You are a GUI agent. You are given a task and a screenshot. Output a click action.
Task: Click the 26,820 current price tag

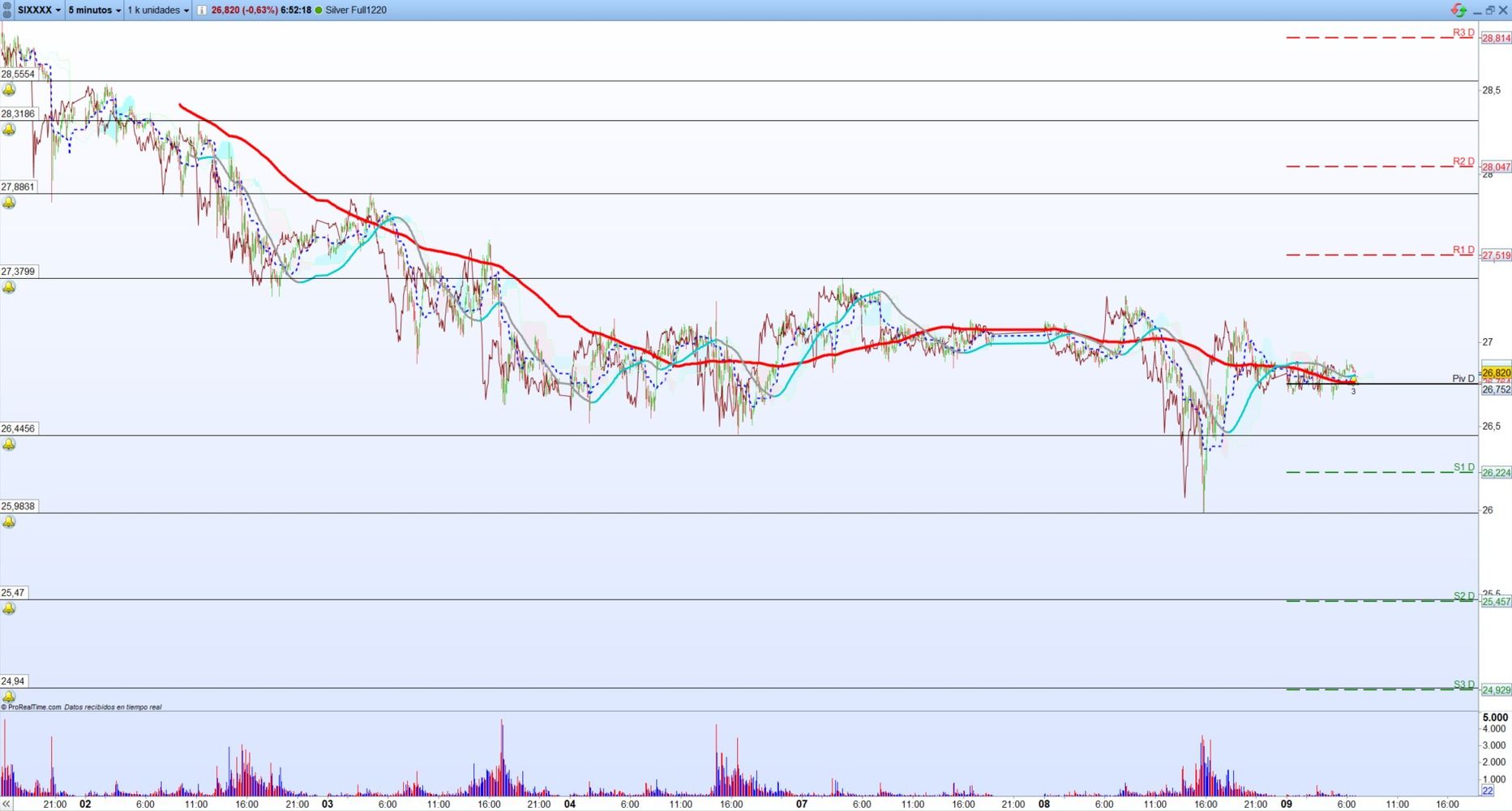[x=1496, y=373]
